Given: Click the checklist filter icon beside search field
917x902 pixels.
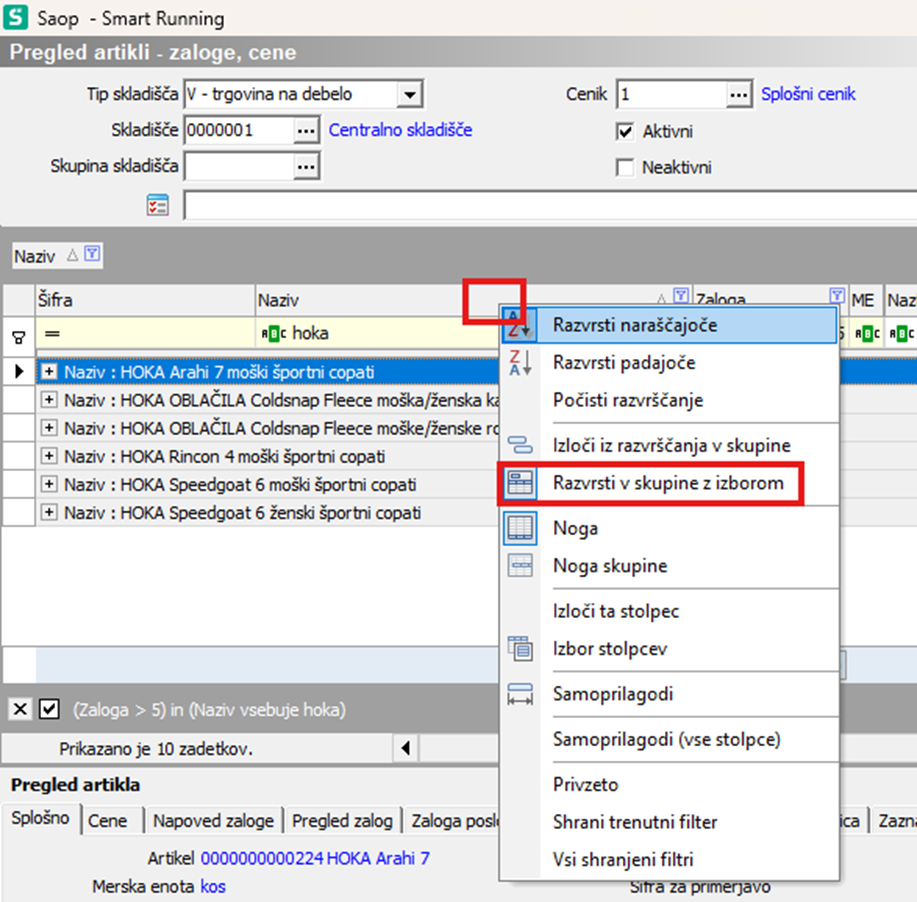Looking at the screenshot, I should [157, 205].
